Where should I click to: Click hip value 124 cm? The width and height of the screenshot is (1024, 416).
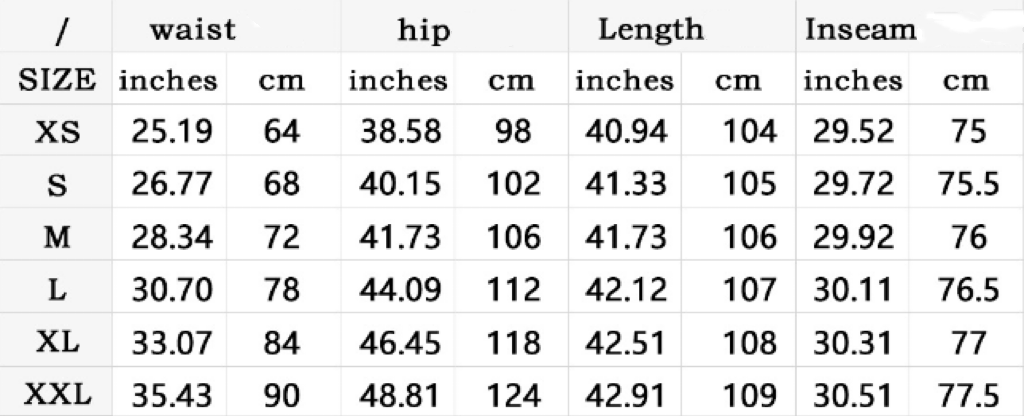[514, 395]
